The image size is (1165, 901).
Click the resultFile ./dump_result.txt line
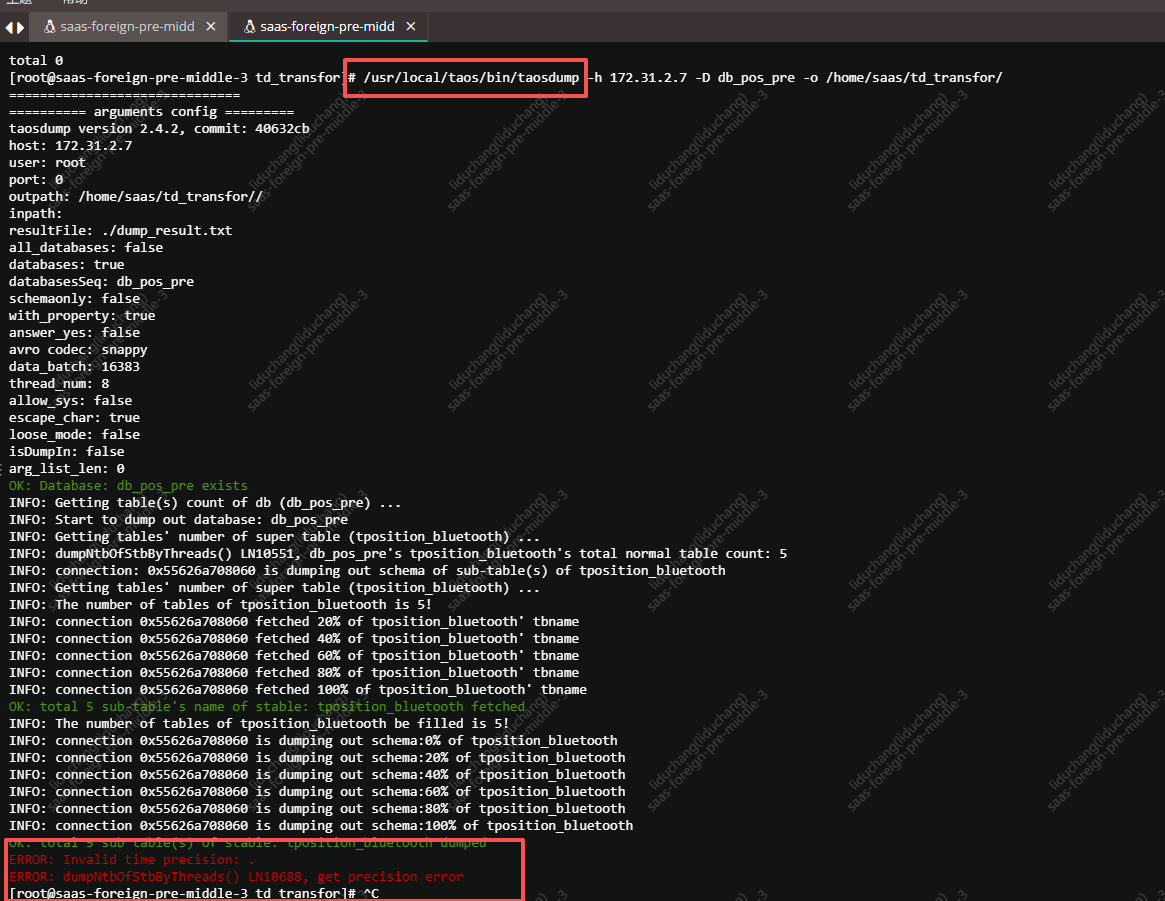(x=120, y=231)
